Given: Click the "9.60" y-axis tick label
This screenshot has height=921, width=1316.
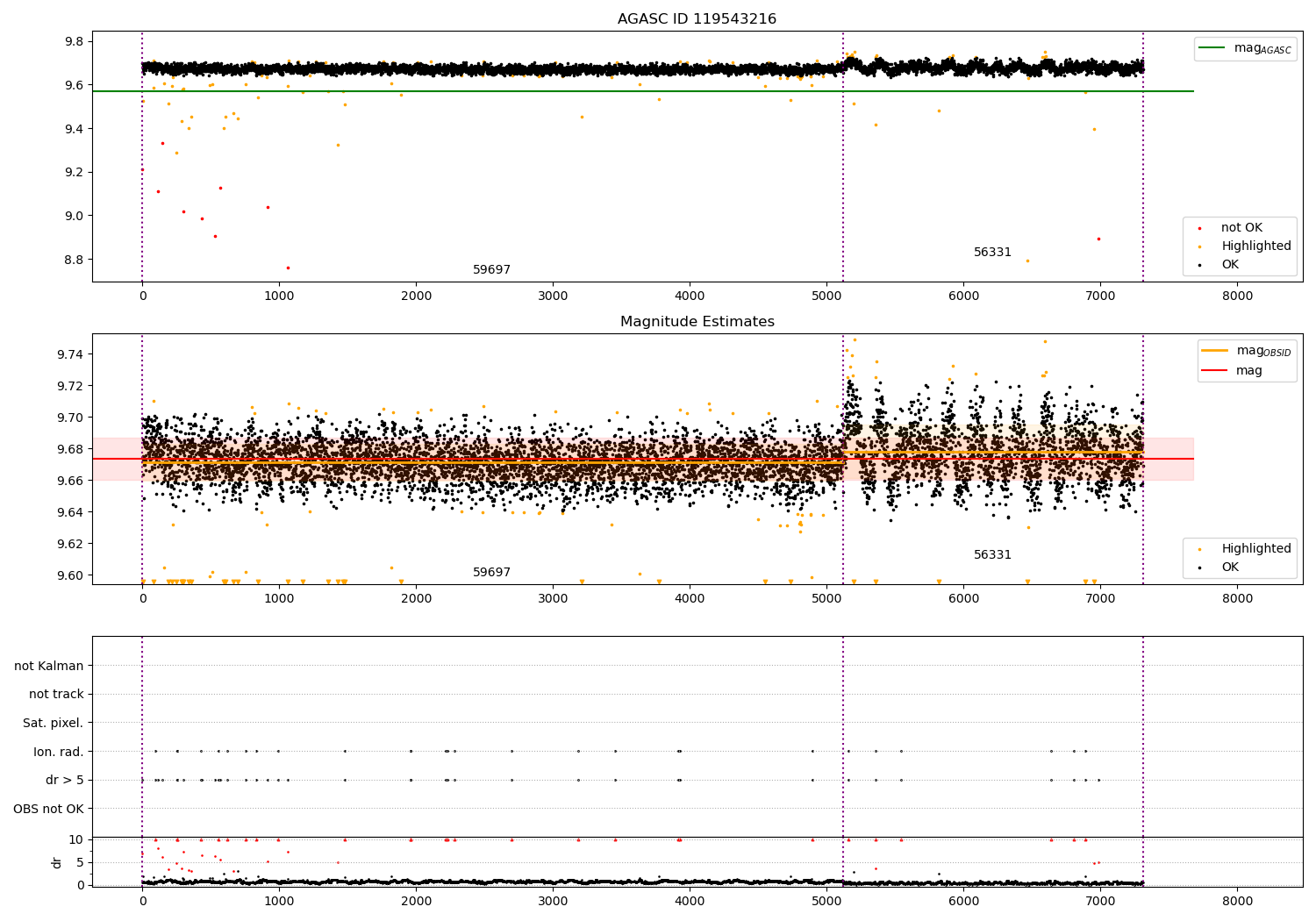Looking at the screenshot, I should point(70,575).
